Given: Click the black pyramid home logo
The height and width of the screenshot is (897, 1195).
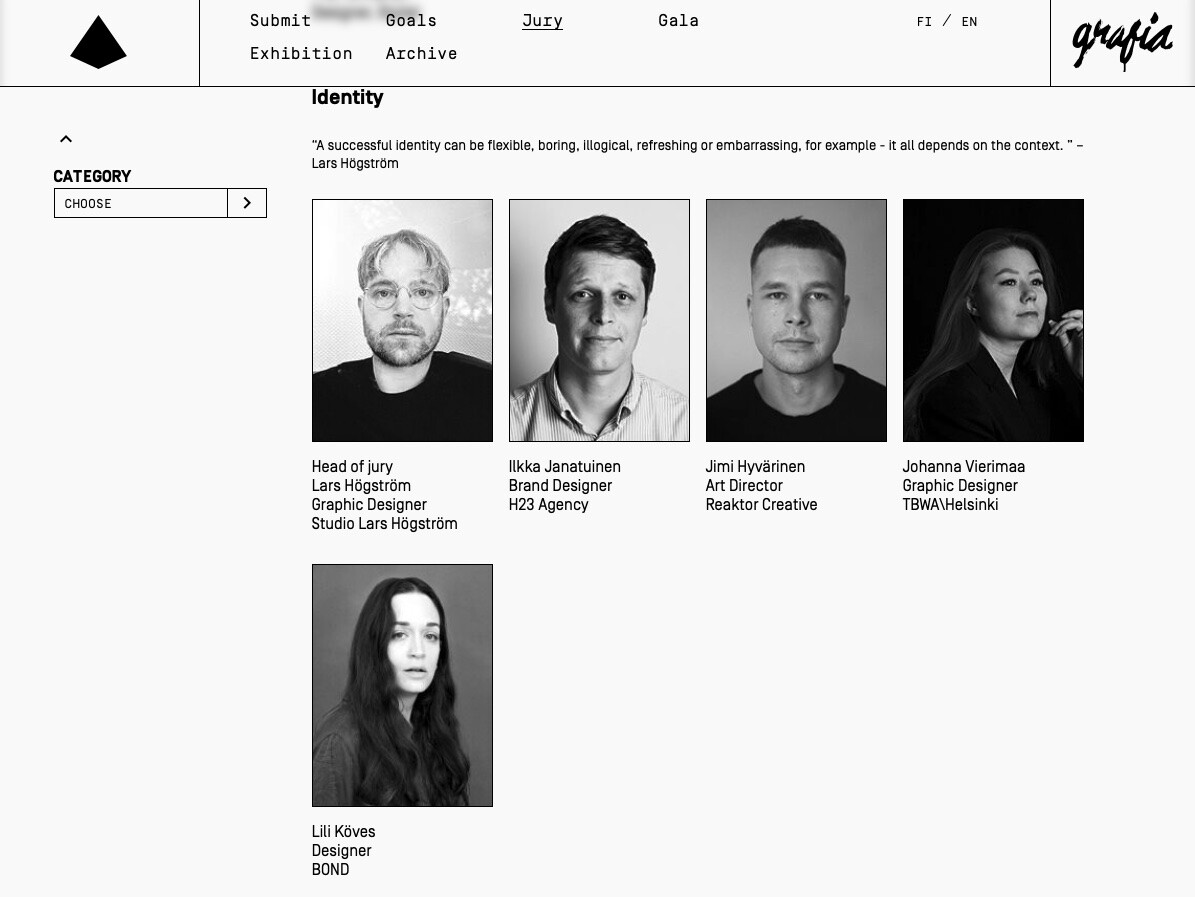Looking at the screenshot, I should coord(98,43).
